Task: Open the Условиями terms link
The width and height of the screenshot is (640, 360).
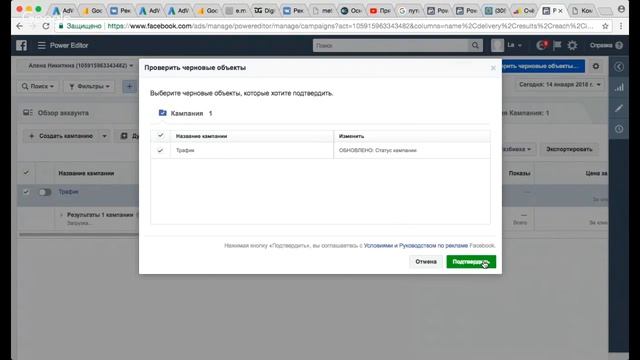Action: point(378,246)
